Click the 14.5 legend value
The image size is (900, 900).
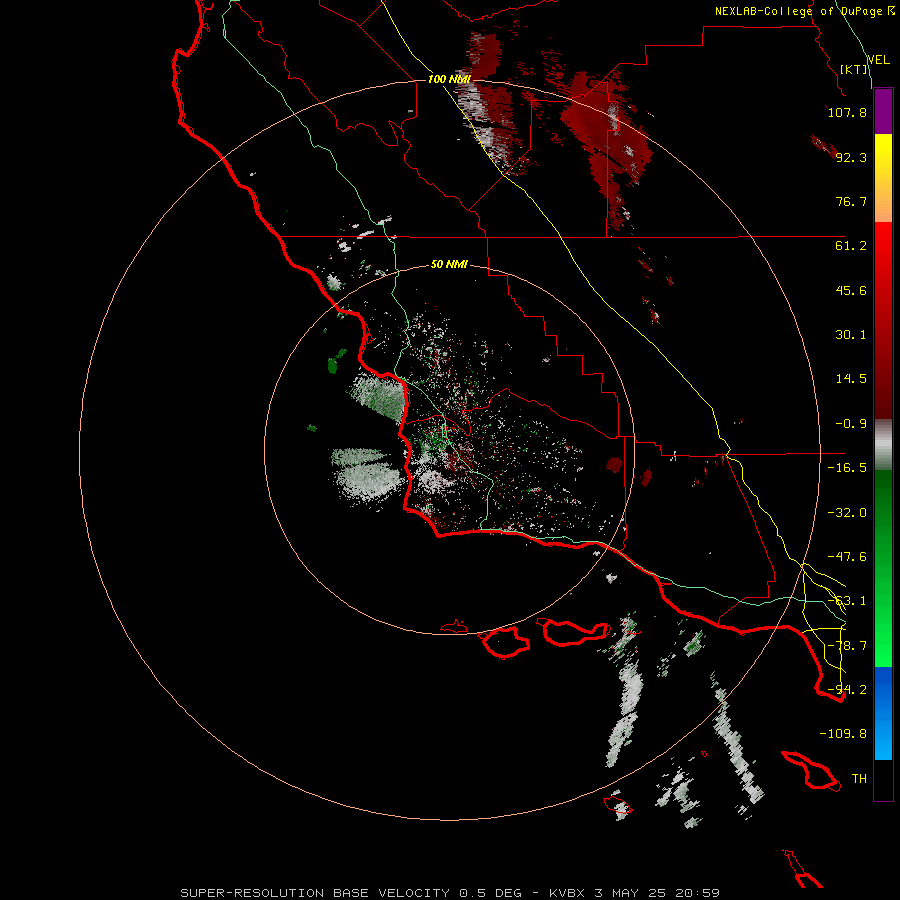pos(851,379)
